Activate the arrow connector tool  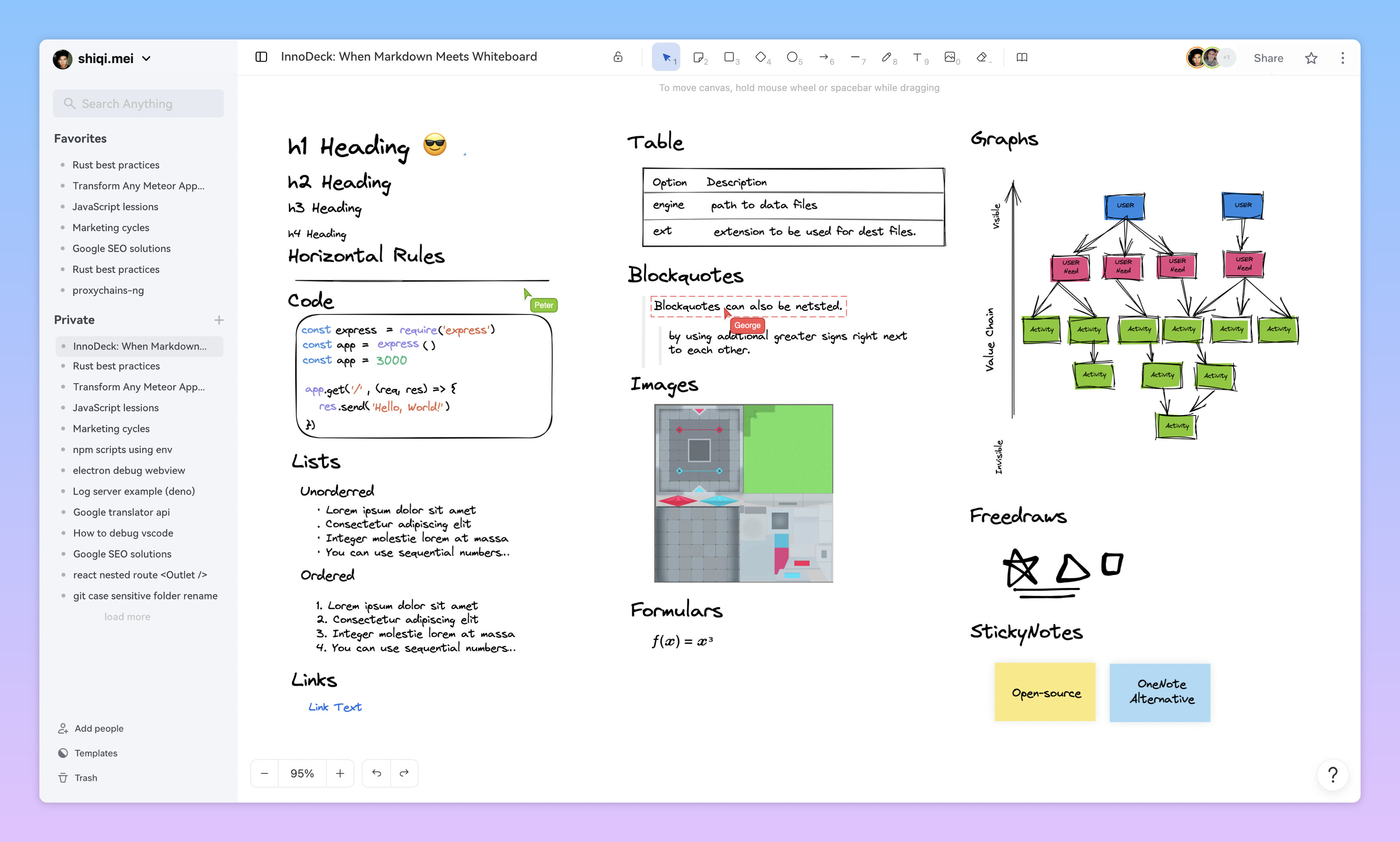click(x=824, y=57)
